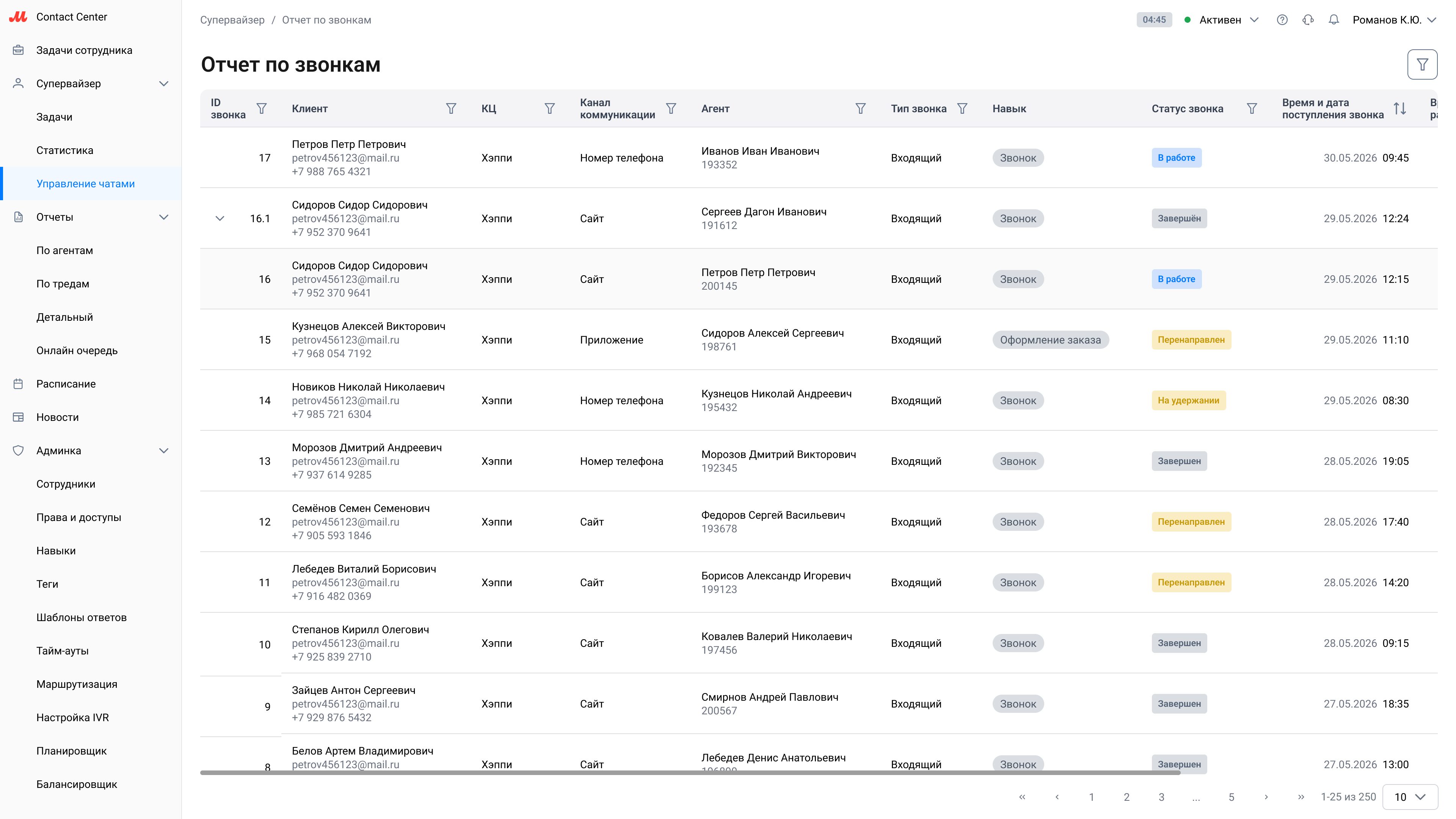Open the Статус звонка column filter
Viewport: 1456px width, 819px height.
click(1252, 108)
